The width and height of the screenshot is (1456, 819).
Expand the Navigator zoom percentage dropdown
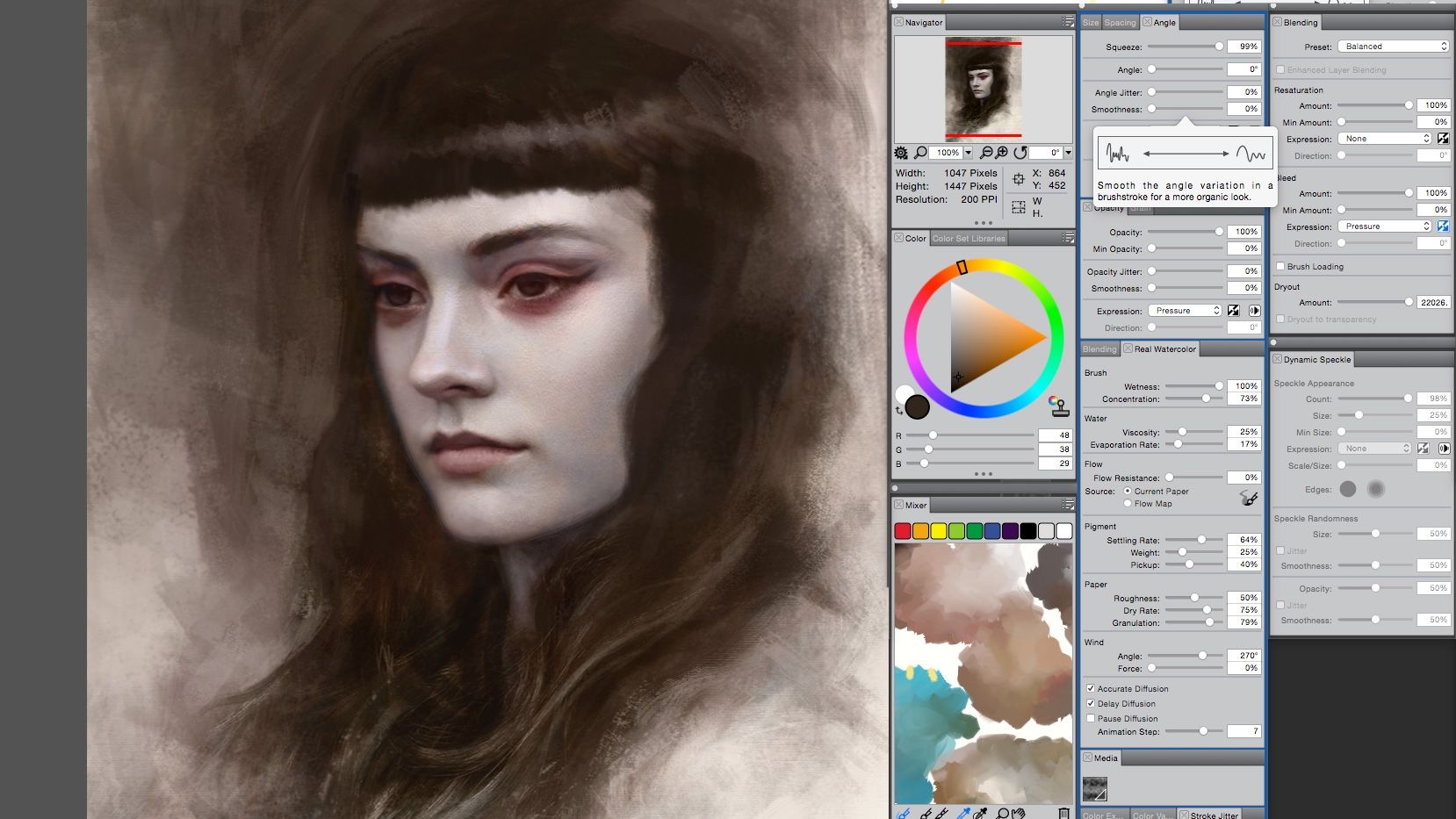click(969, 153)
